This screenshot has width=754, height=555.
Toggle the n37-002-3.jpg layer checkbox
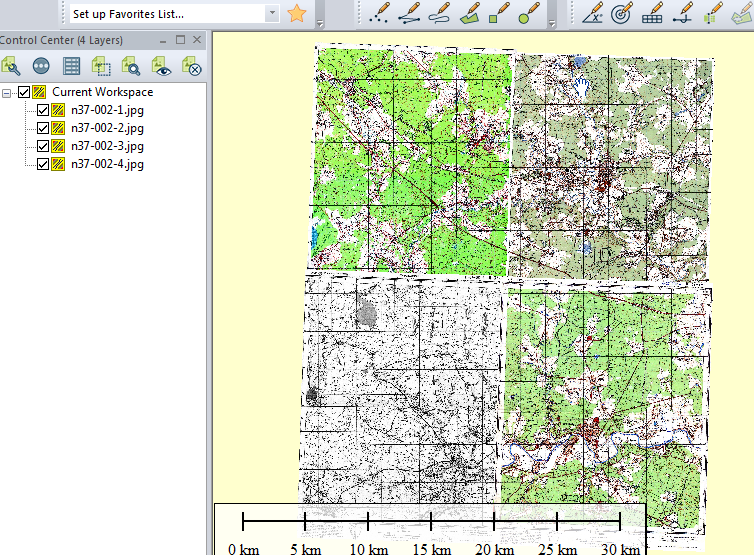42,147
